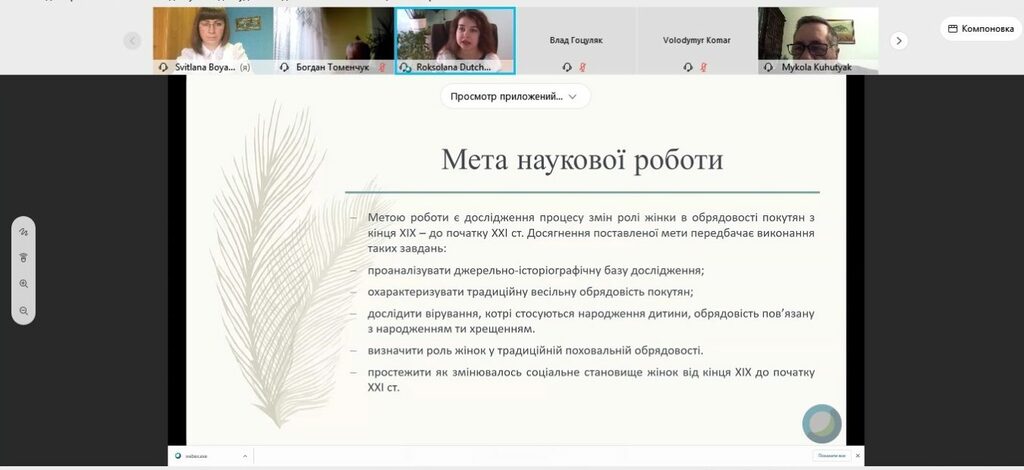Click the webex.exe download file icon
Screen dimensions: 1024x470
(178, 456)
